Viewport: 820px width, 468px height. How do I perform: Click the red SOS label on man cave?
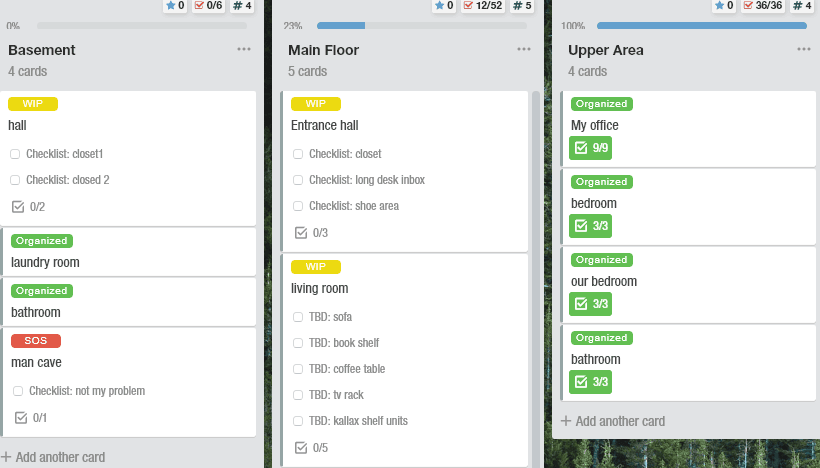tap(36, 340)
